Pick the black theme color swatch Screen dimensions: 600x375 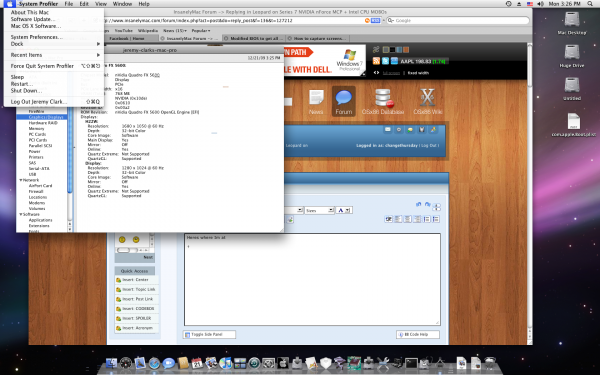[393, 50]
